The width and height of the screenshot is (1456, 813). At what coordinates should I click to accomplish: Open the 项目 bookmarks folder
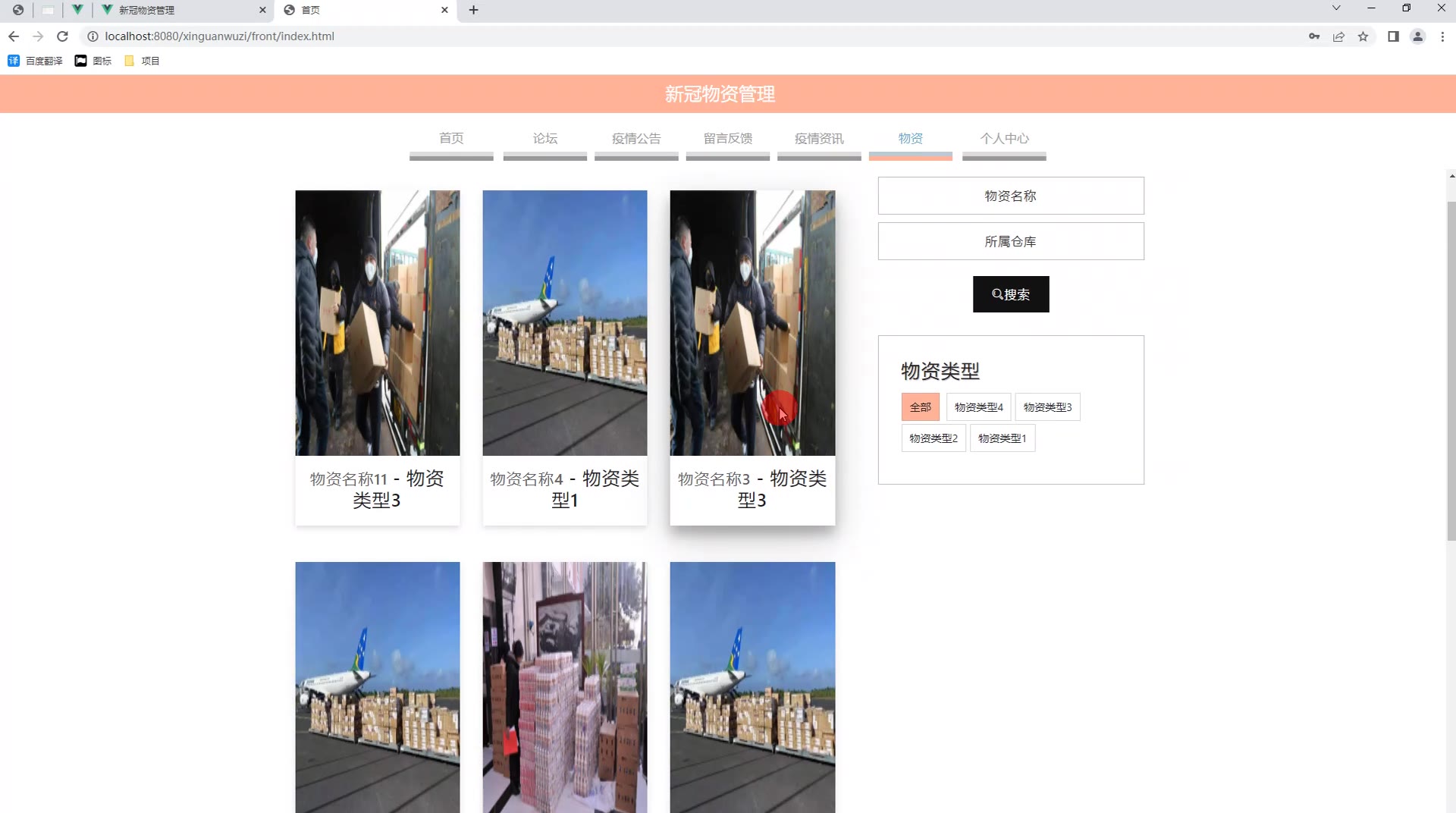(x=142, y=61)
